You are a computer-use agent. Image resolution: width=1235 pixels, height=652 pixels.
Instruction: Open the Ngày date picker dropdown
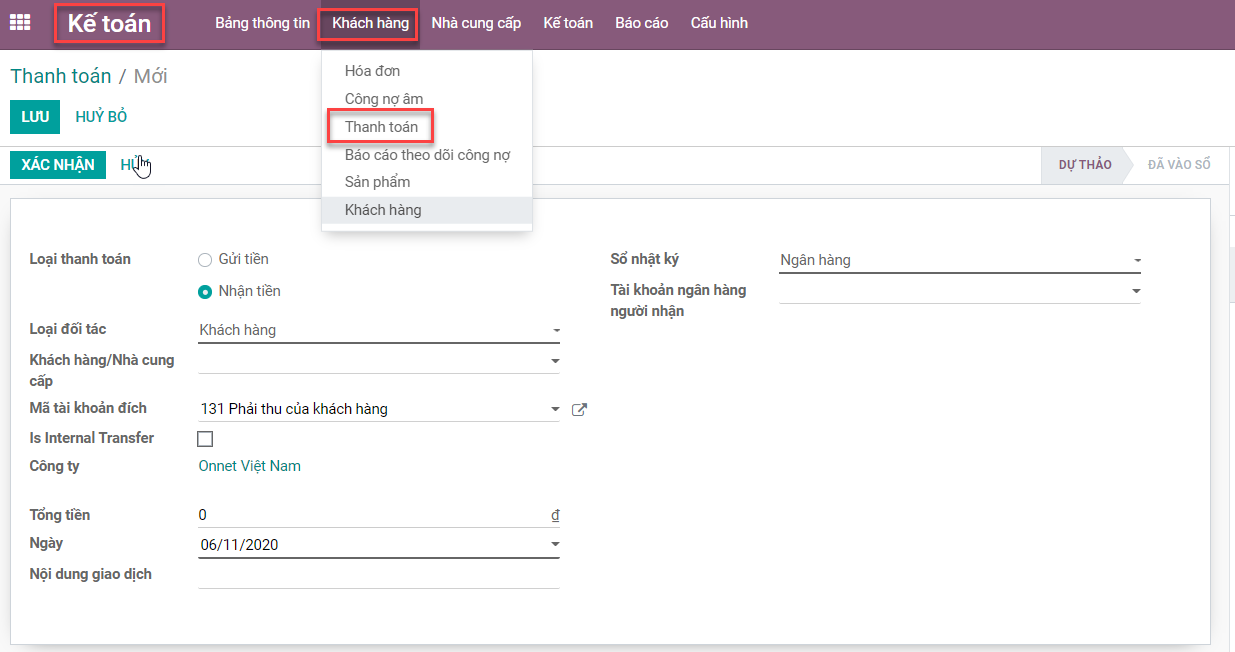pos(556,545)
